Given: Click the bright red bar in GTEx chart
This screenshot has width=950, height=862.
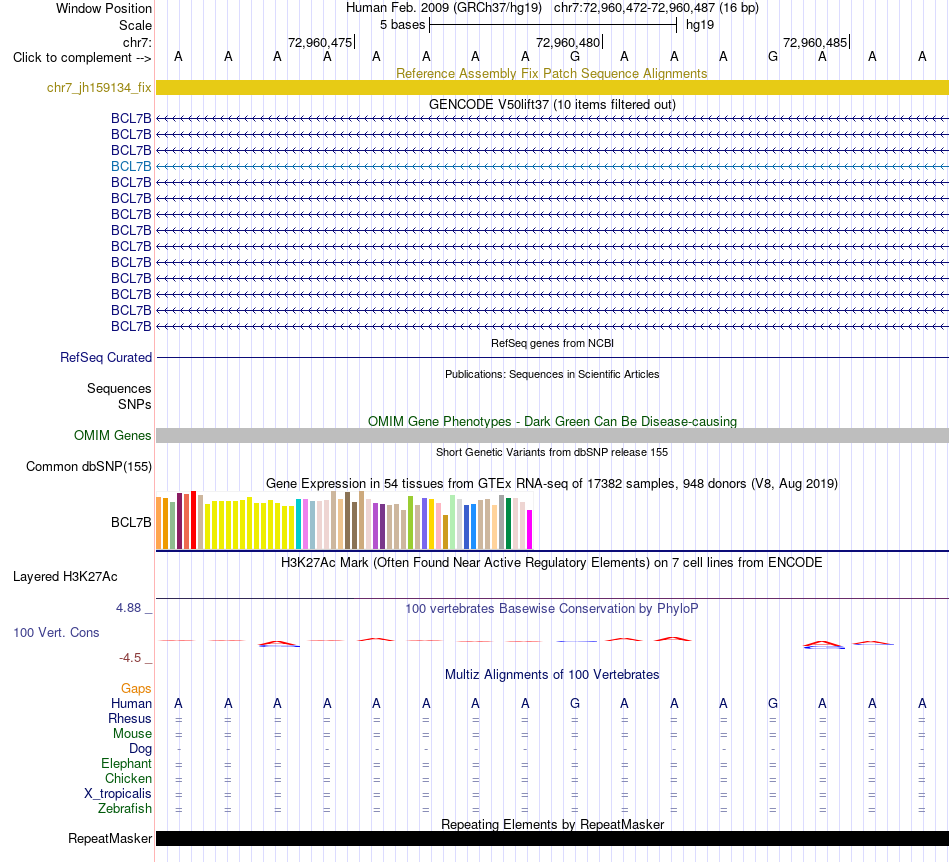Looking at the screenshot, I should pyautogui.click(x=193, y=520).
